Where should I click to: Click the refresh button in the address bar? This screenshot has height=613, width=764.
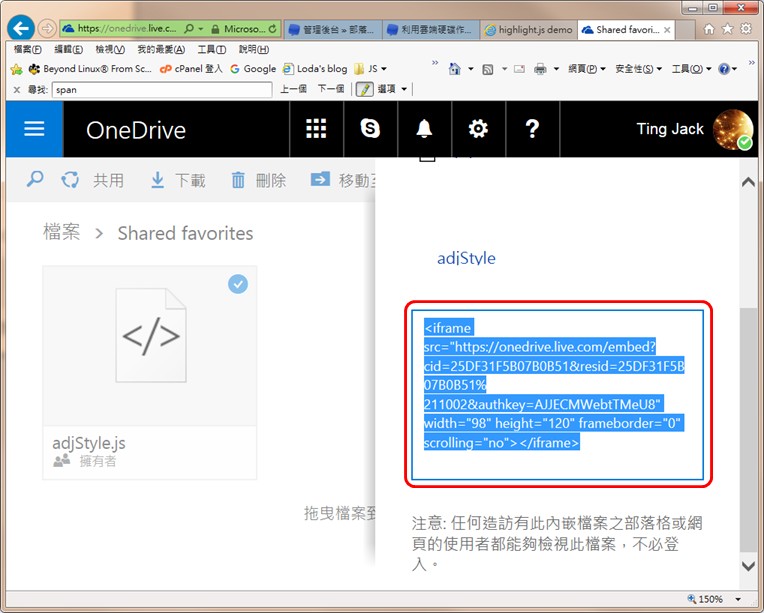tap(272, 29)
